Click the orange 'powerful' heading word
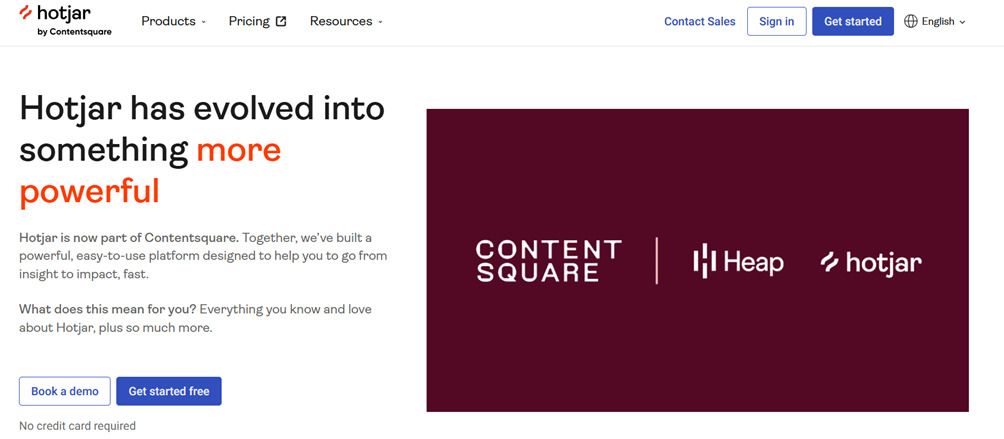 (x=89, y=193)
